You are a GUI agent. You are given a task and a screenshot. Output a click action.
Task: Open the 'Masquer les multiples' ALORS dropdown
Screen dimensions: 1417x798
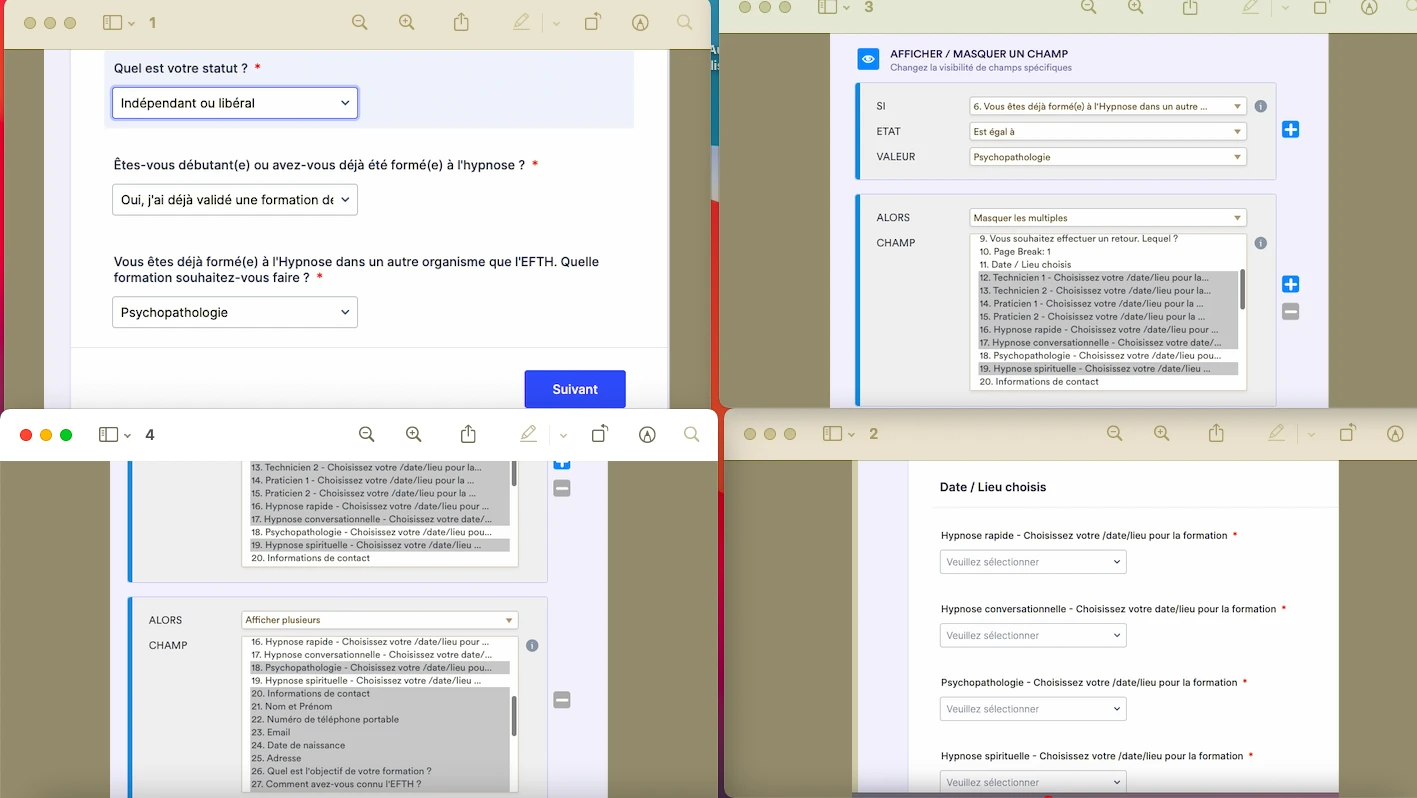[1107, 217]
